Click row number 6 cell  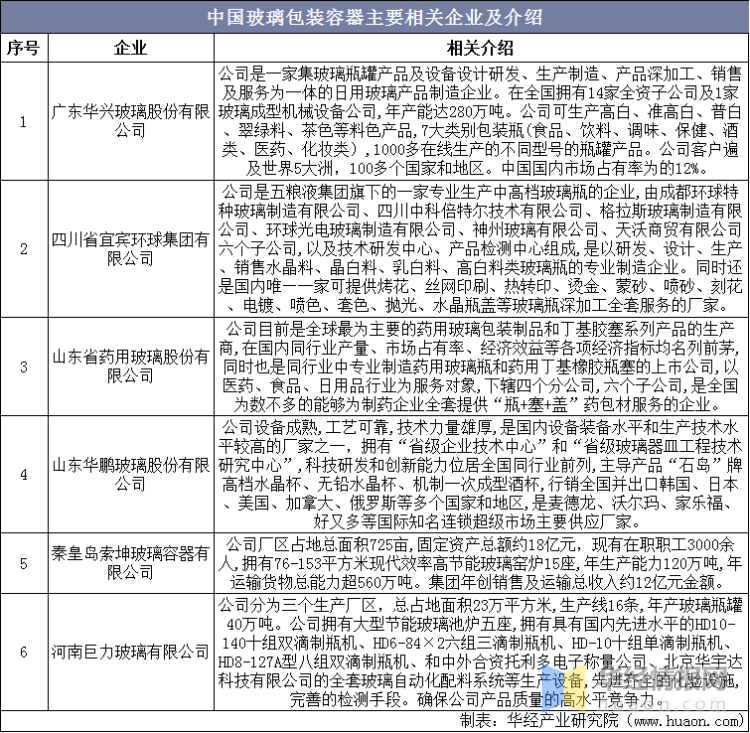(x=23, y=652)
